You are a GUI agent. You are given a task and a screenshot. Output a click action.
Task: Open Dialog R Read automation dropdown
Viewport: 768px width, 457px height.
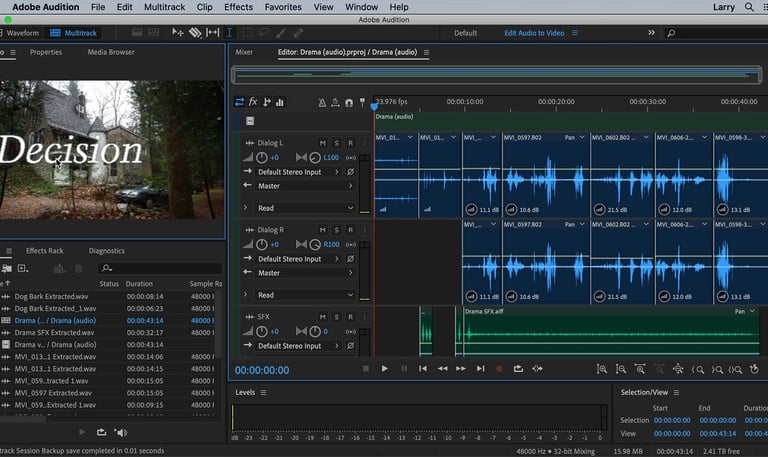click(305, 295)
